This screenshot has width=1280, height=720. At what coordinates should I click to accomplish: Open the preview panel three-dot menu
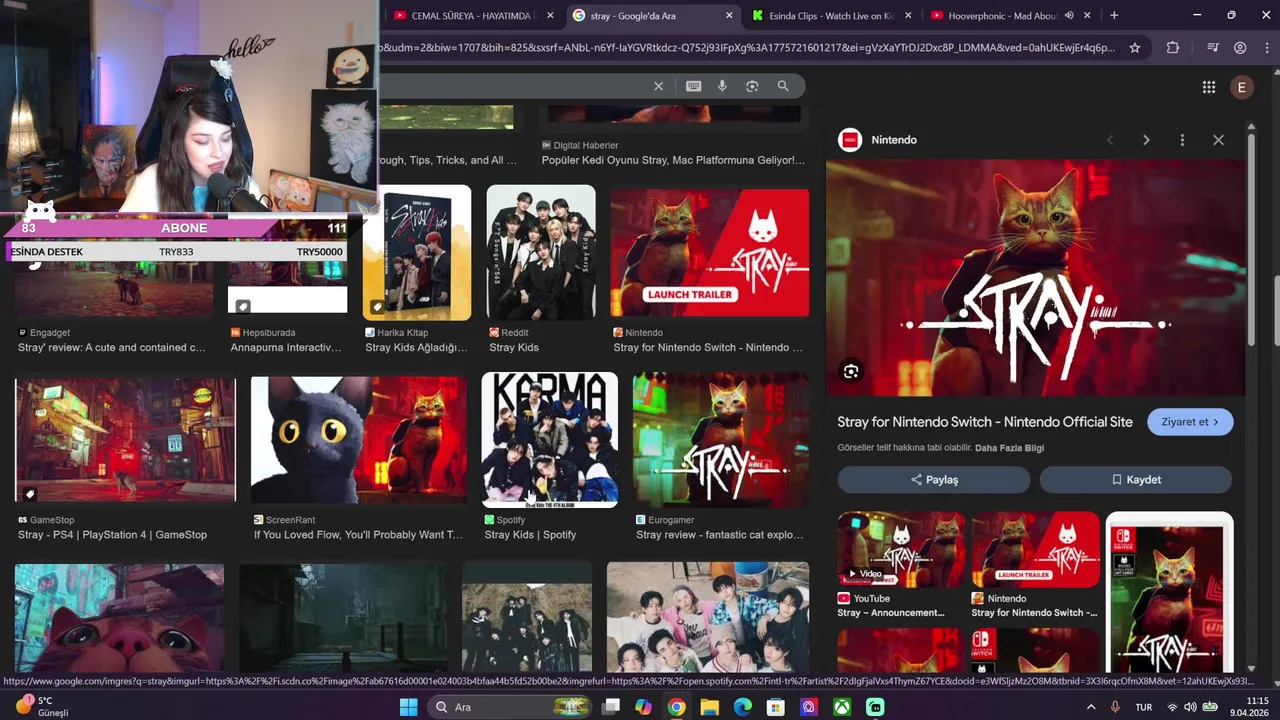point(1182,140)
